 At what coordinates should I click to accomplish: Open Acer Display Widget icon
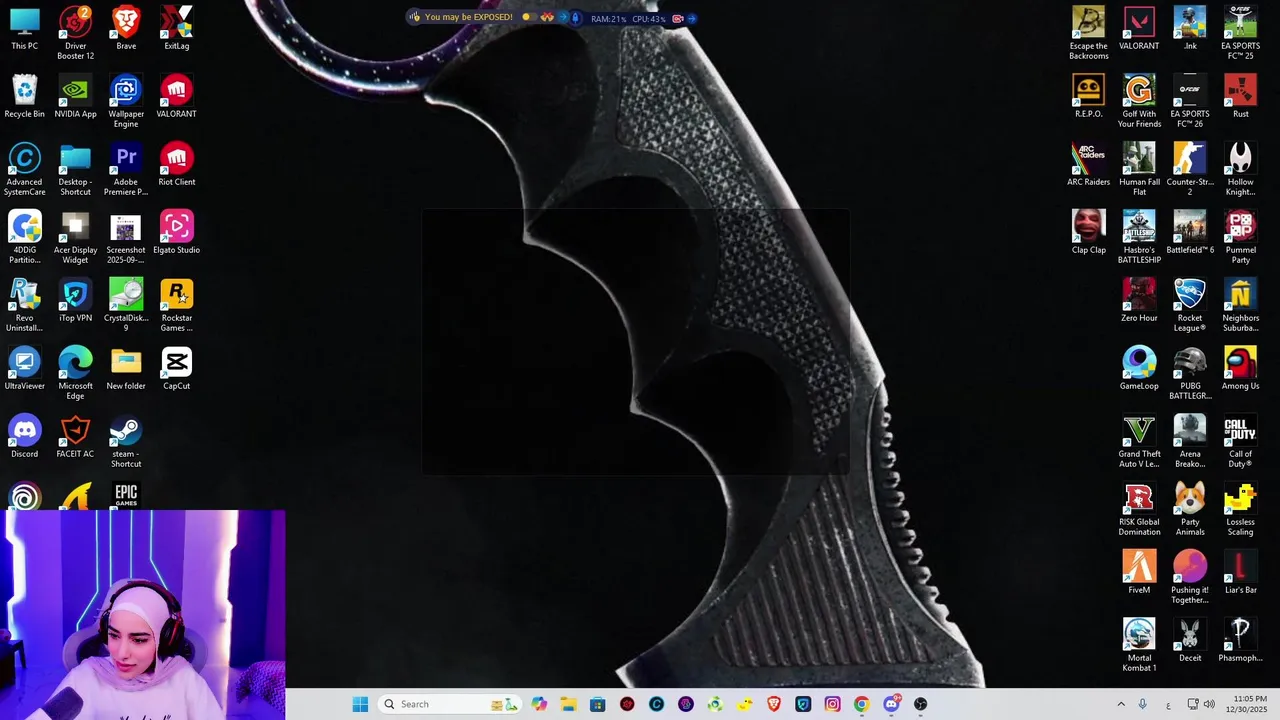click(75, 238)
